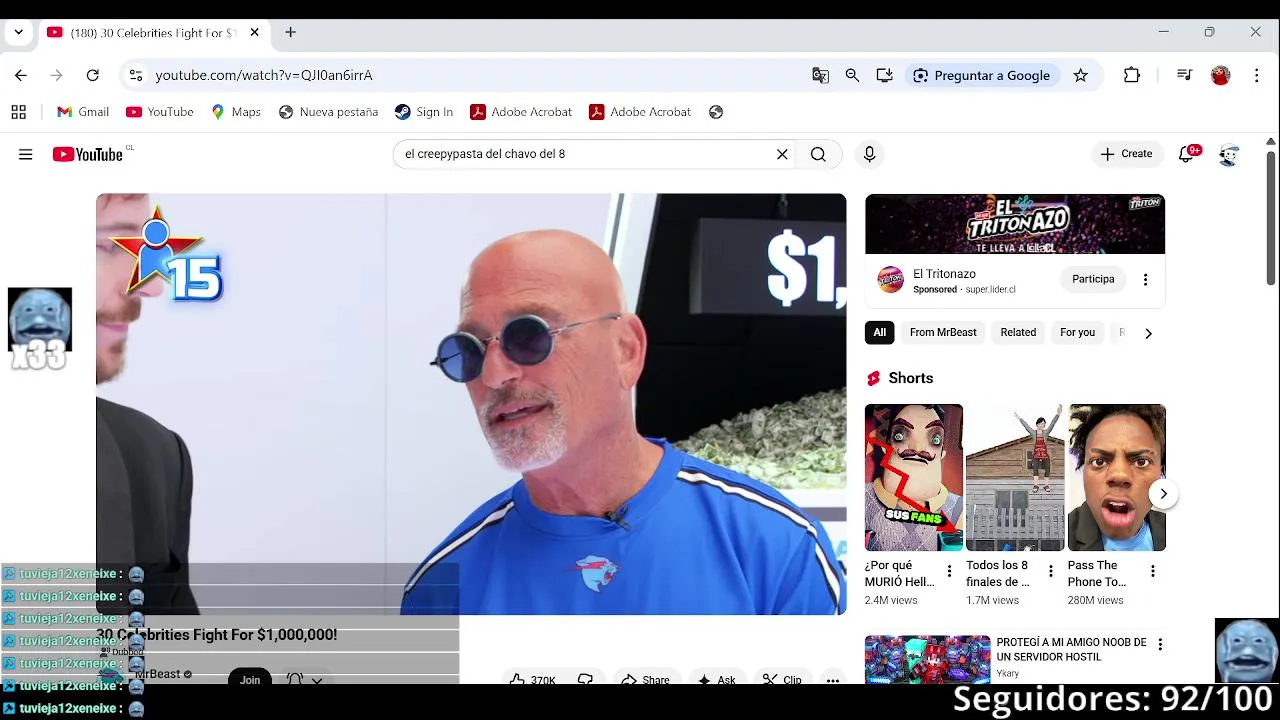Open the Extensions puzzle icon
Image resolution: width=1280 pixels, height=720 pixels.
tap(1132, 75)
